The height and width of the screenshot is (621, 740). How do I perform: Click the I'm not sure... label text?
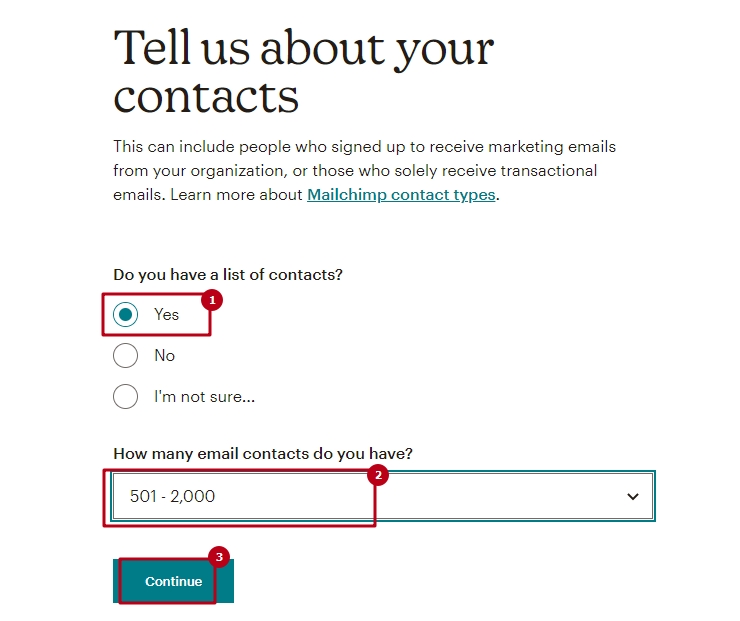click(204, 397)
